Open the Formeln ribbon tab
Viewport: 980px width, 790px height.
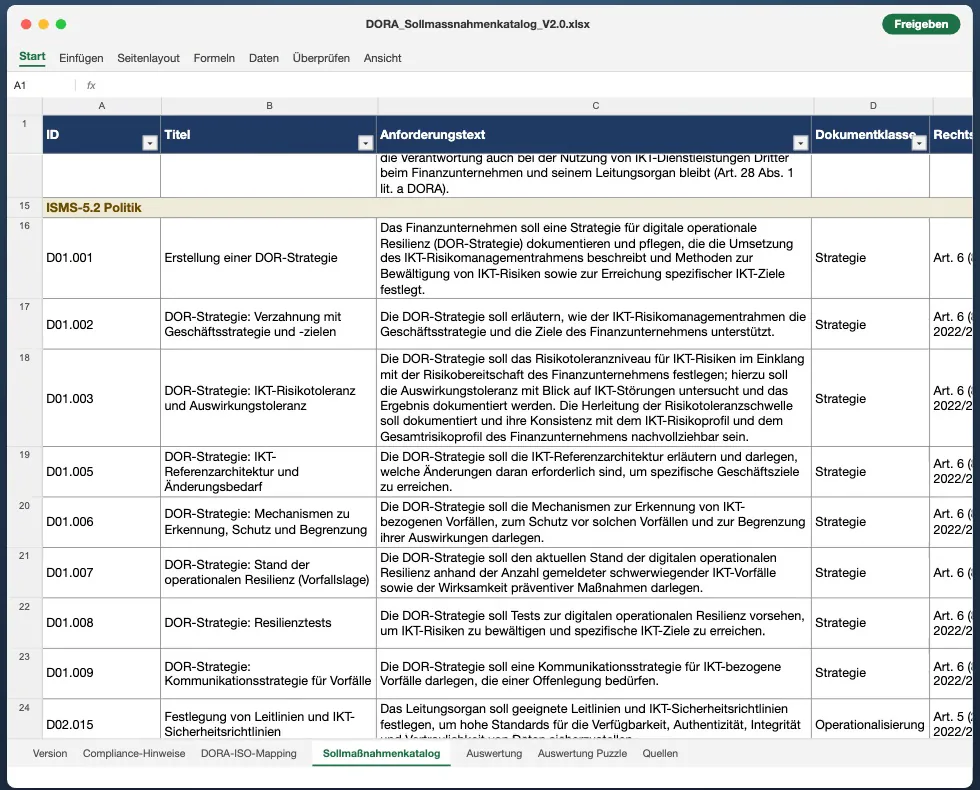(x=214, y=58)
